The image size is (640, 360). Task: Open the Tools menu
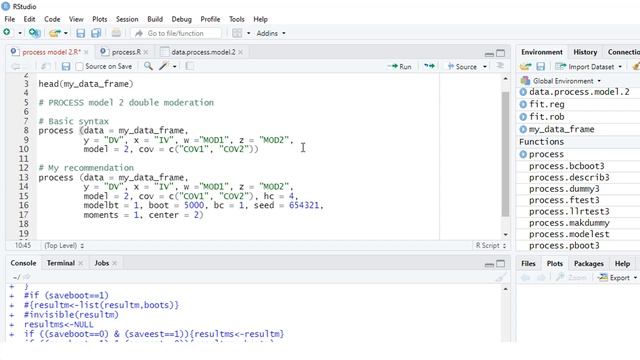point(236,19)
